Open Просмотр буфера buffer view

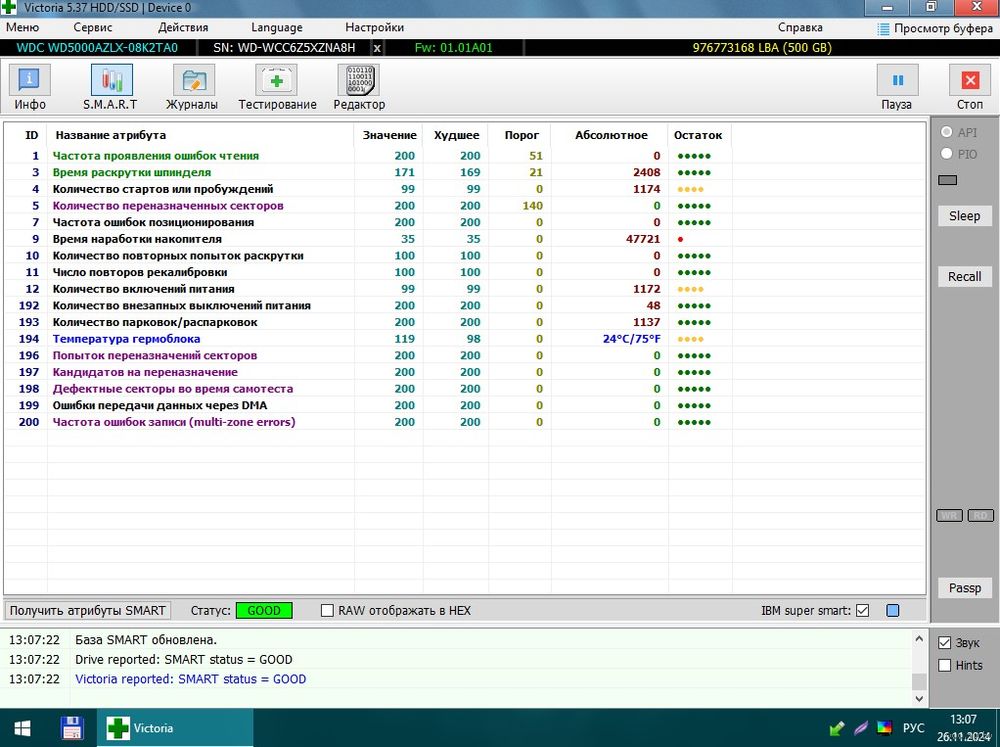click(935, 28)
